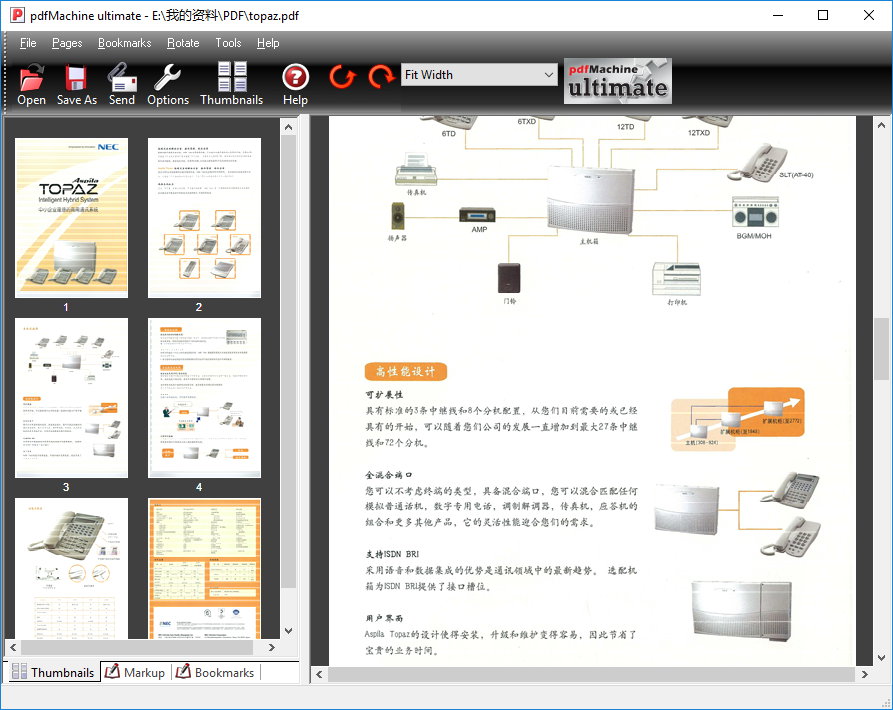This screenshot has width=893, height=710.
Task: Click the pdfMachine ultimate logo
Action: (618, 81)
